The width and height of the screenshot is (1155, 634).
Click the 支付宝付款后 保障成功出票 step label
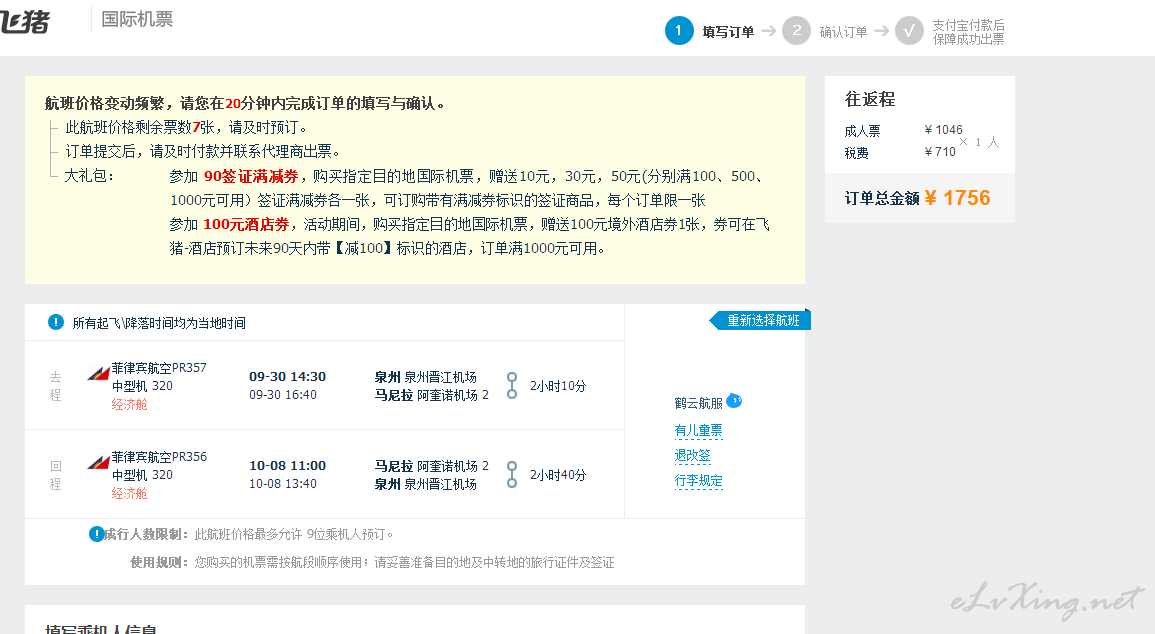point(968,32)
